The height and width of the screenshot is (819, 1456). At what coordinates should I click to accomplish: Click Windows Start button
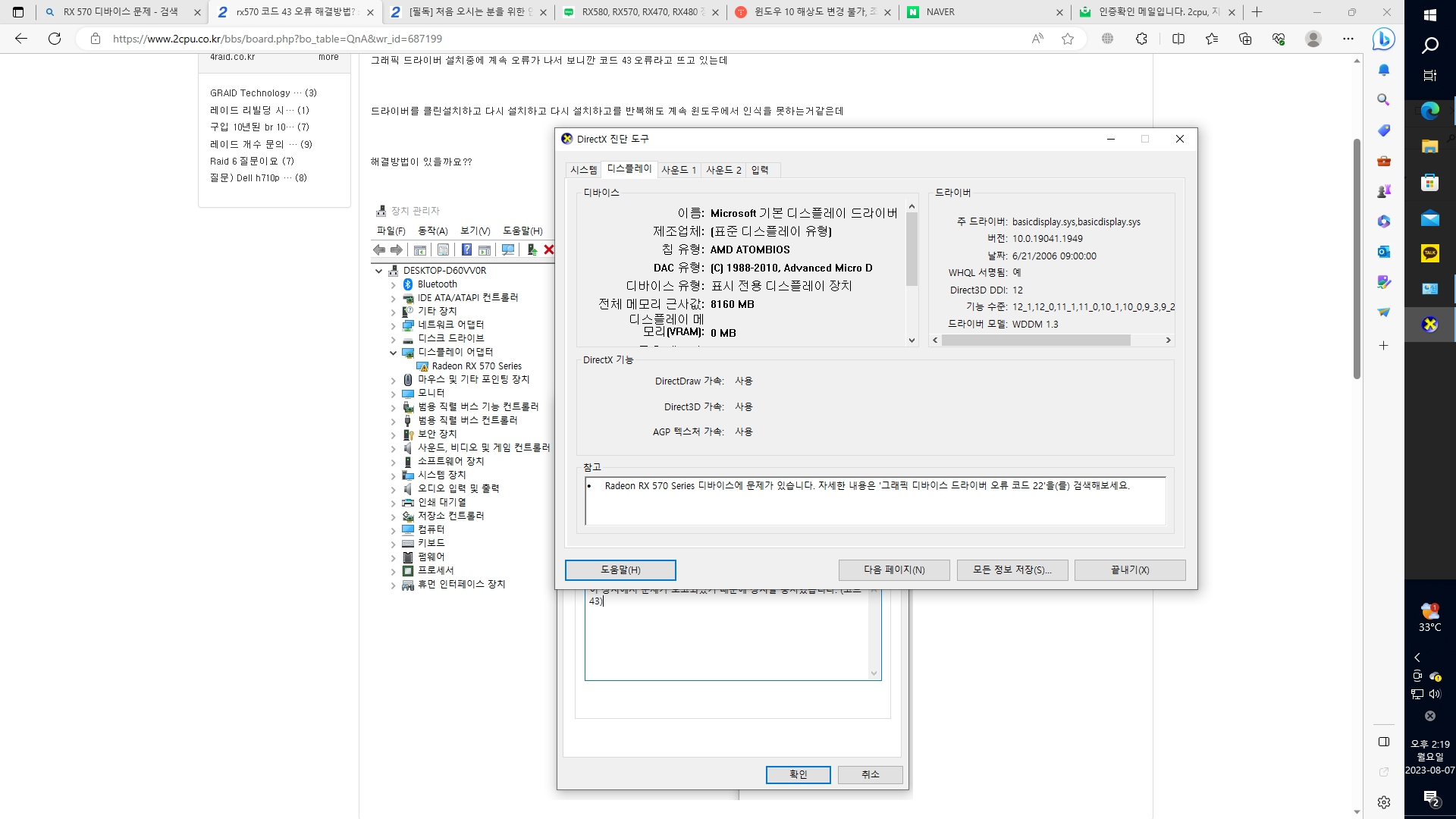(x=1430, y=15)
